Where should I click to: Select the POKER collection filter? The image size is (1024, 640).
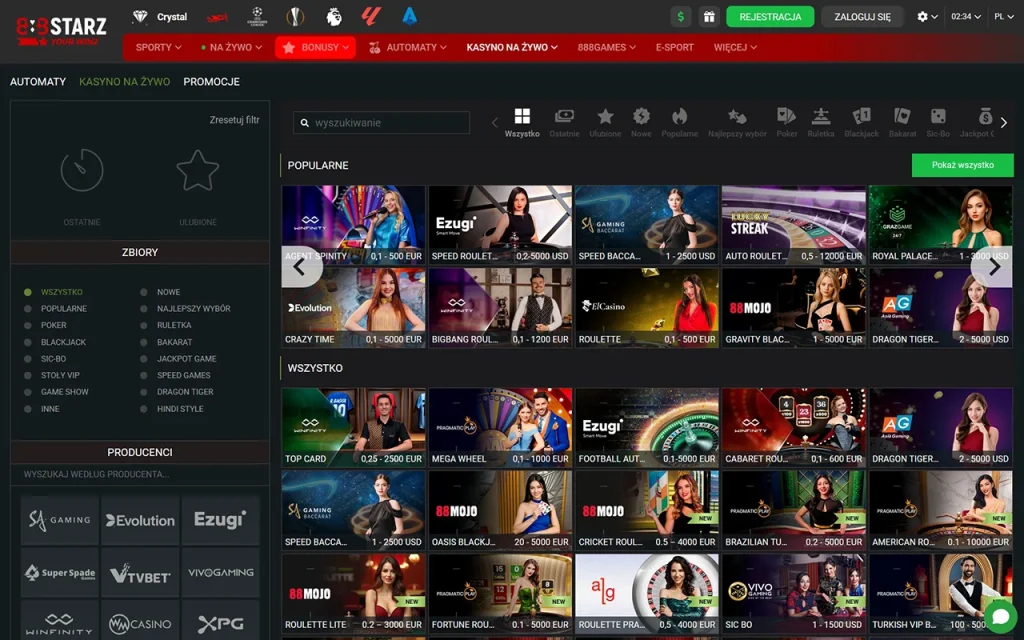45,325
